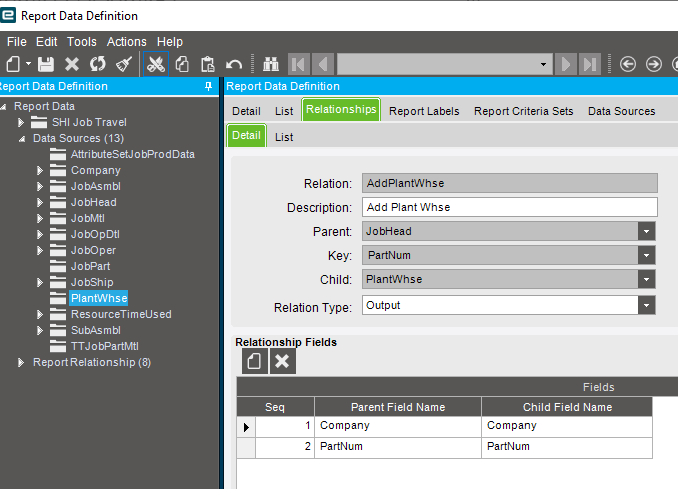Viewport: 678px width, 489px height.
Task: Open the Tools menu
Action: [81, 42]
